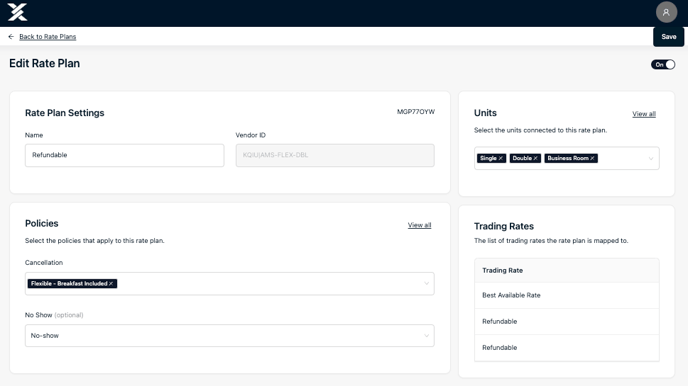
Task: Remove the Business Room unit tag
Action: (x=592, y=158)
